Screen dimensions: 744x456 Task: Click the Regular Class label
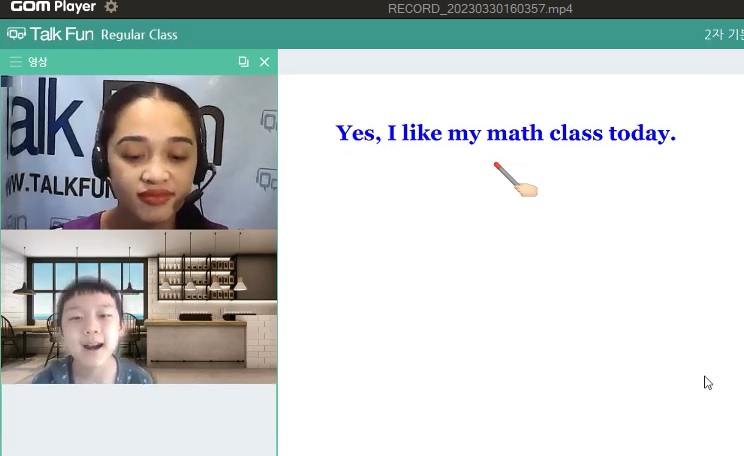[139, 35]
